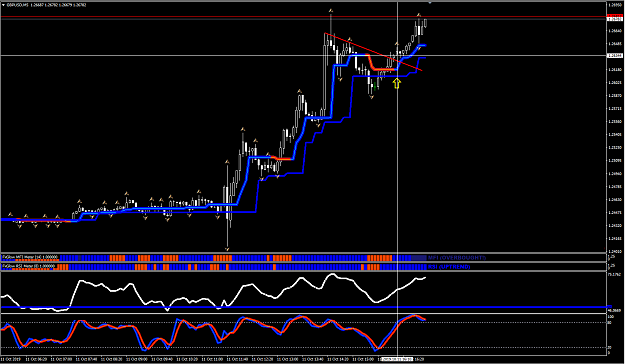This screenshot has height=364, width=625.
Task: Select the blue horizontal level in RSI subwindow
Action: tap(303, 307)
